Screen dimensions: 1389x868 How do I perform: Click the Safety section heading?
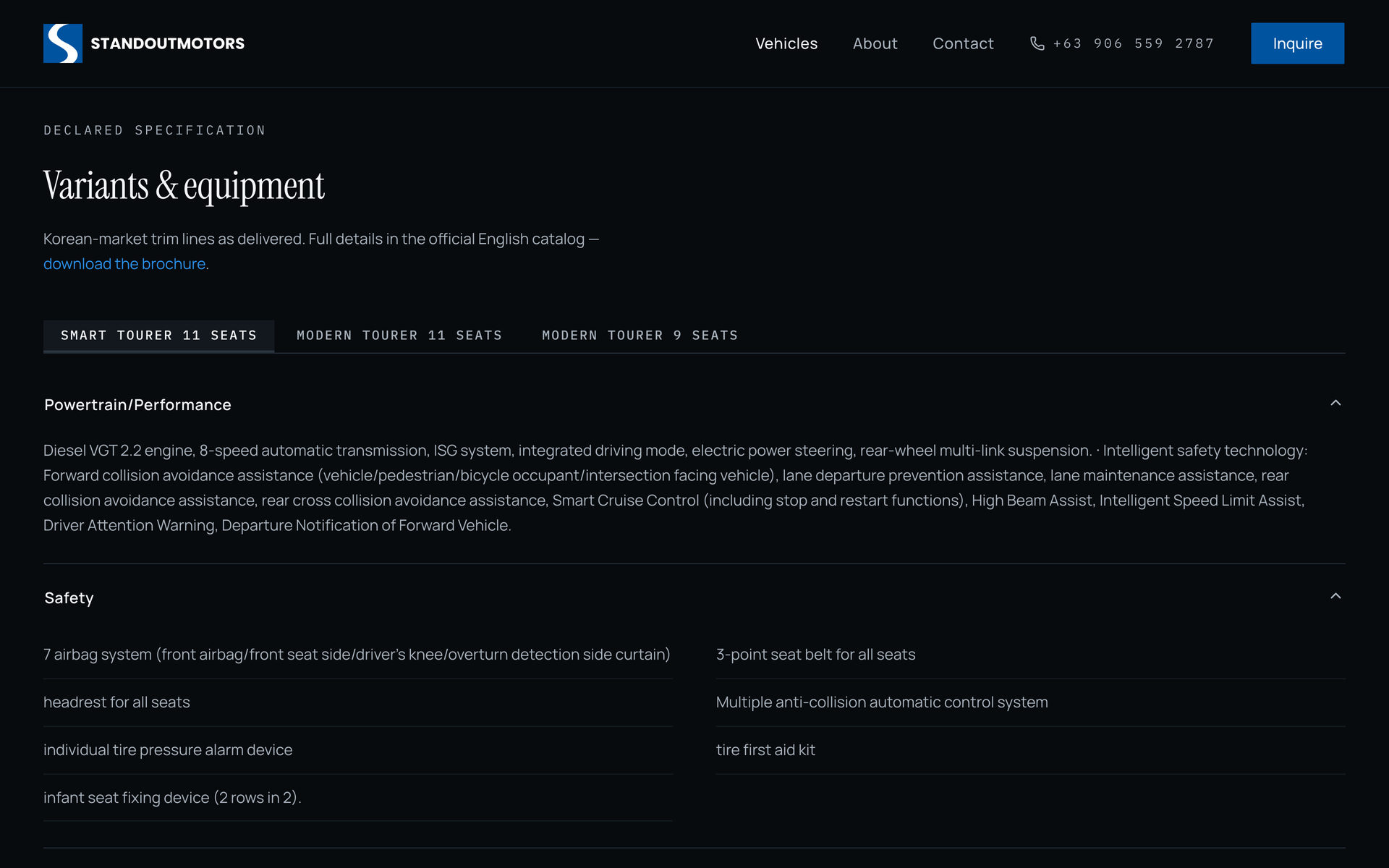pos(69,598)
